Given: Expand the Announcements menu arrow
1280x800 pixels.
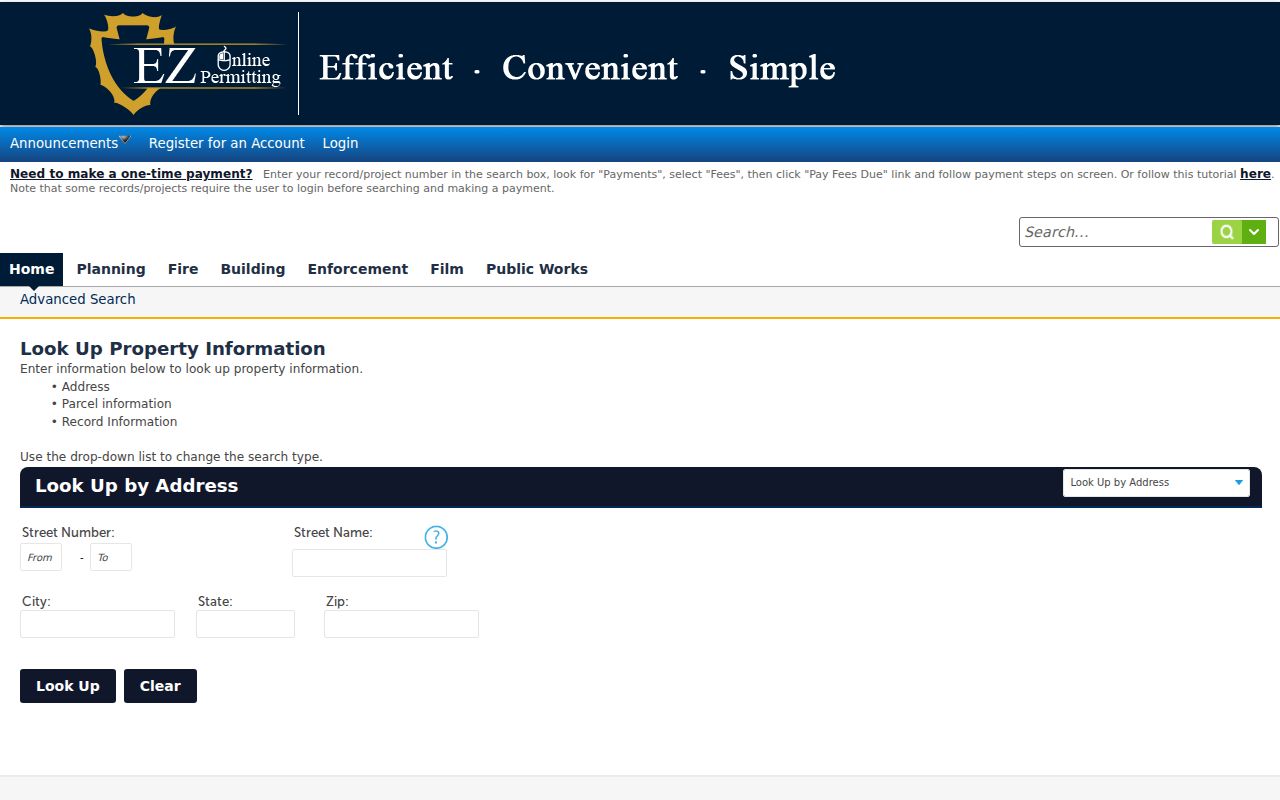Looking at the screenshot, I should click(x=124, y=139).
